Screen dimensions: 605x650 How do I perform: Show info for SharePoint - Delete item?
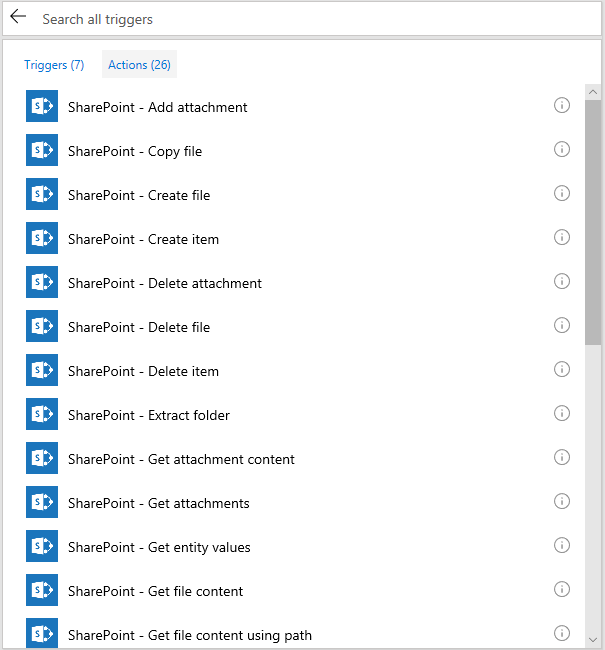click(x=562, y=369)
